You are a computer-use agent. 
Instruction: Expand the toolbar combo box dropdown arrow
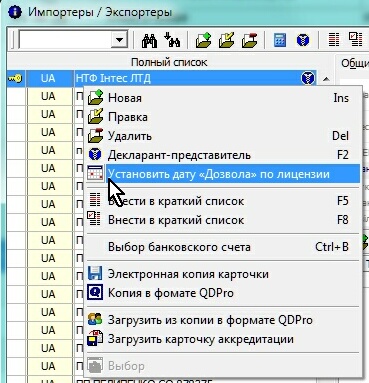click(x=119, y=40)
